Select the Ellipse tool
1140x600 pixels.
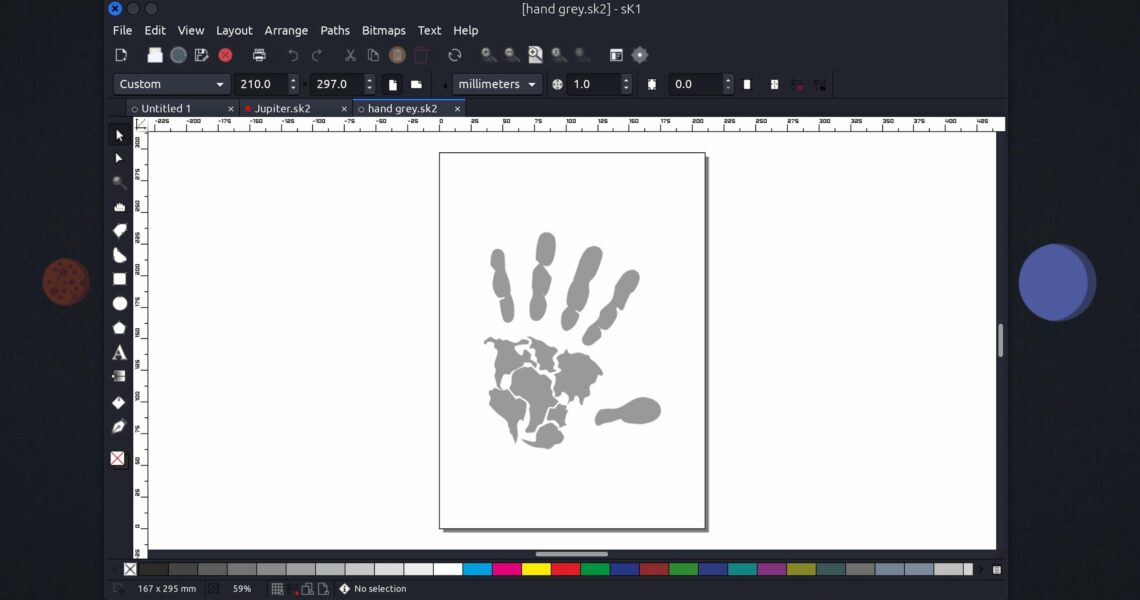pos(119,303)
